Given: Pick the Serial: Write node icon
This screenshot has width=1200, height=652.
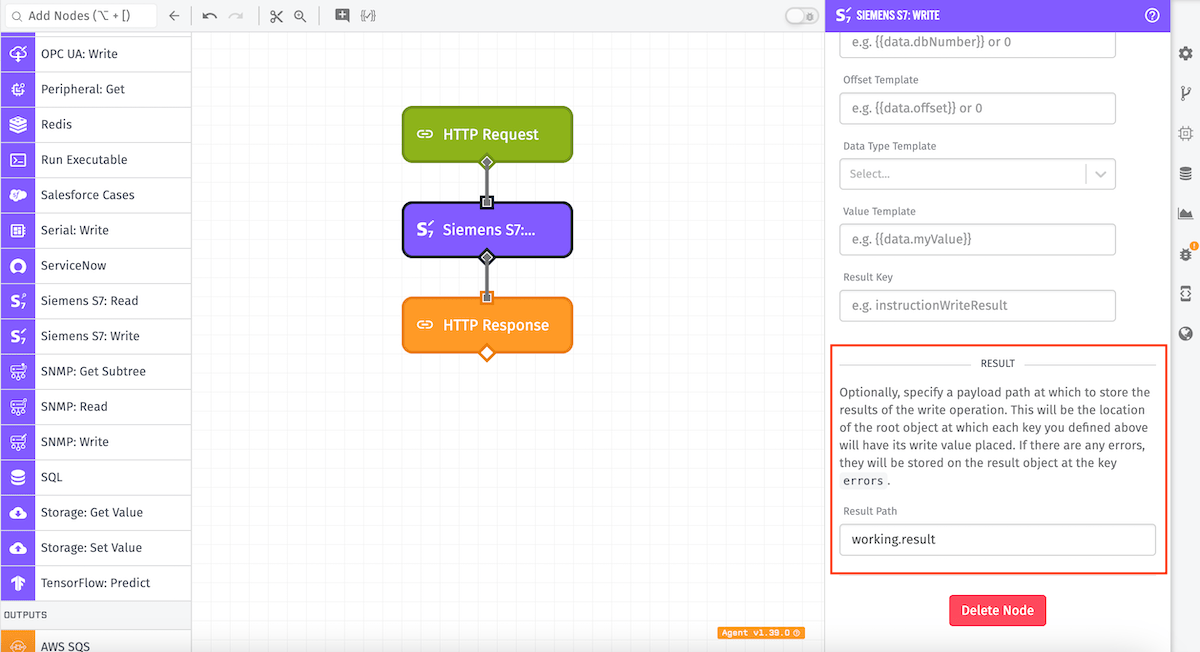Looking at the screenshot, I should pos(18,230).
